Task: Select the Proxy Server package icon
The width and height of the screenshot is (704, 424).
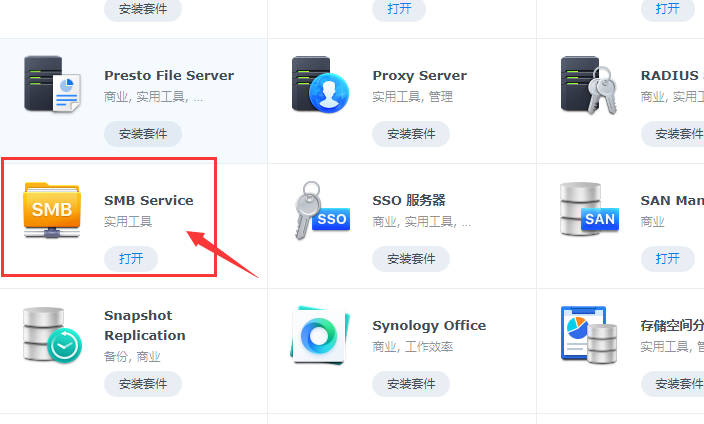Action: coord(320,84)
